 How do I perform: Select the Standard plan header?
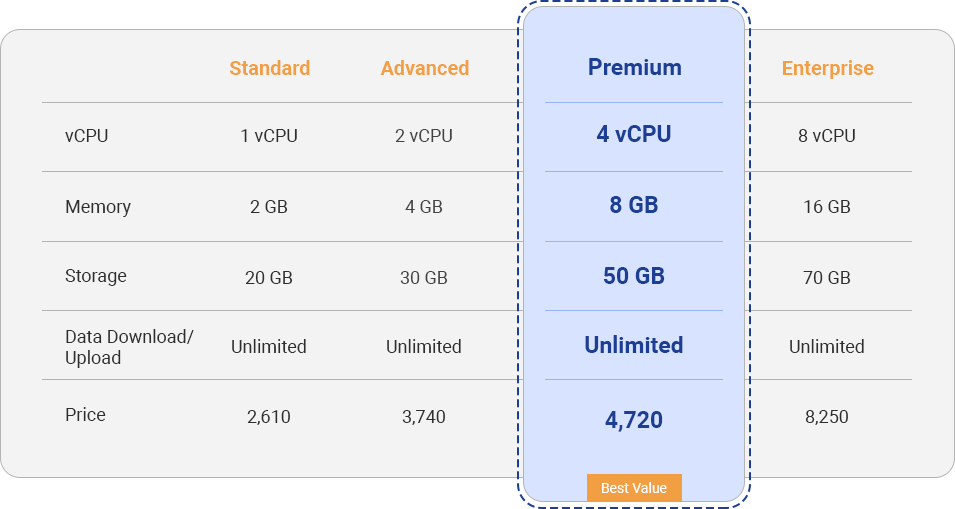click(269, 68)
